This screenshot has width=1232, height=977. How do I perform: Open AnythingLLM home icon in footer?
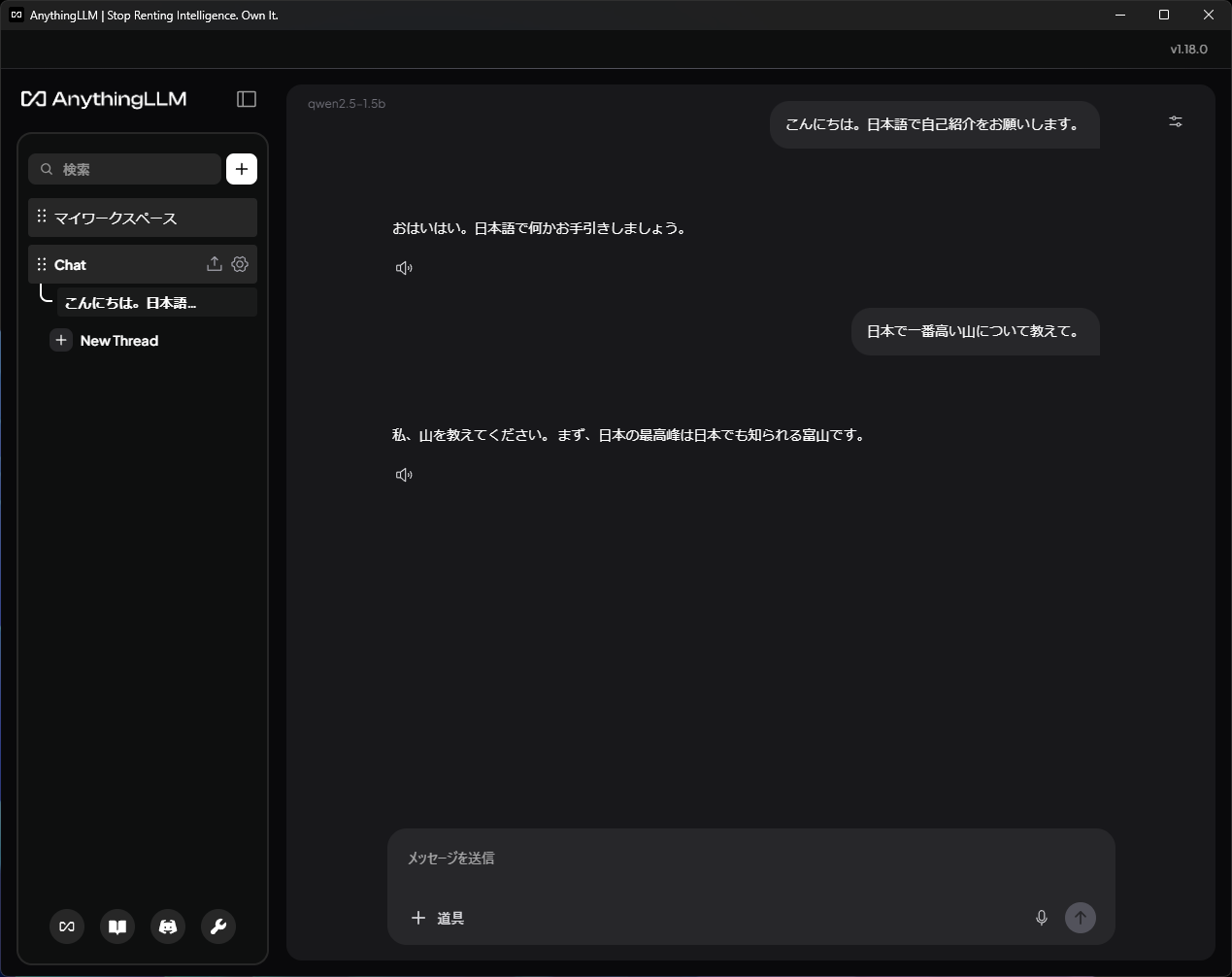67,926
